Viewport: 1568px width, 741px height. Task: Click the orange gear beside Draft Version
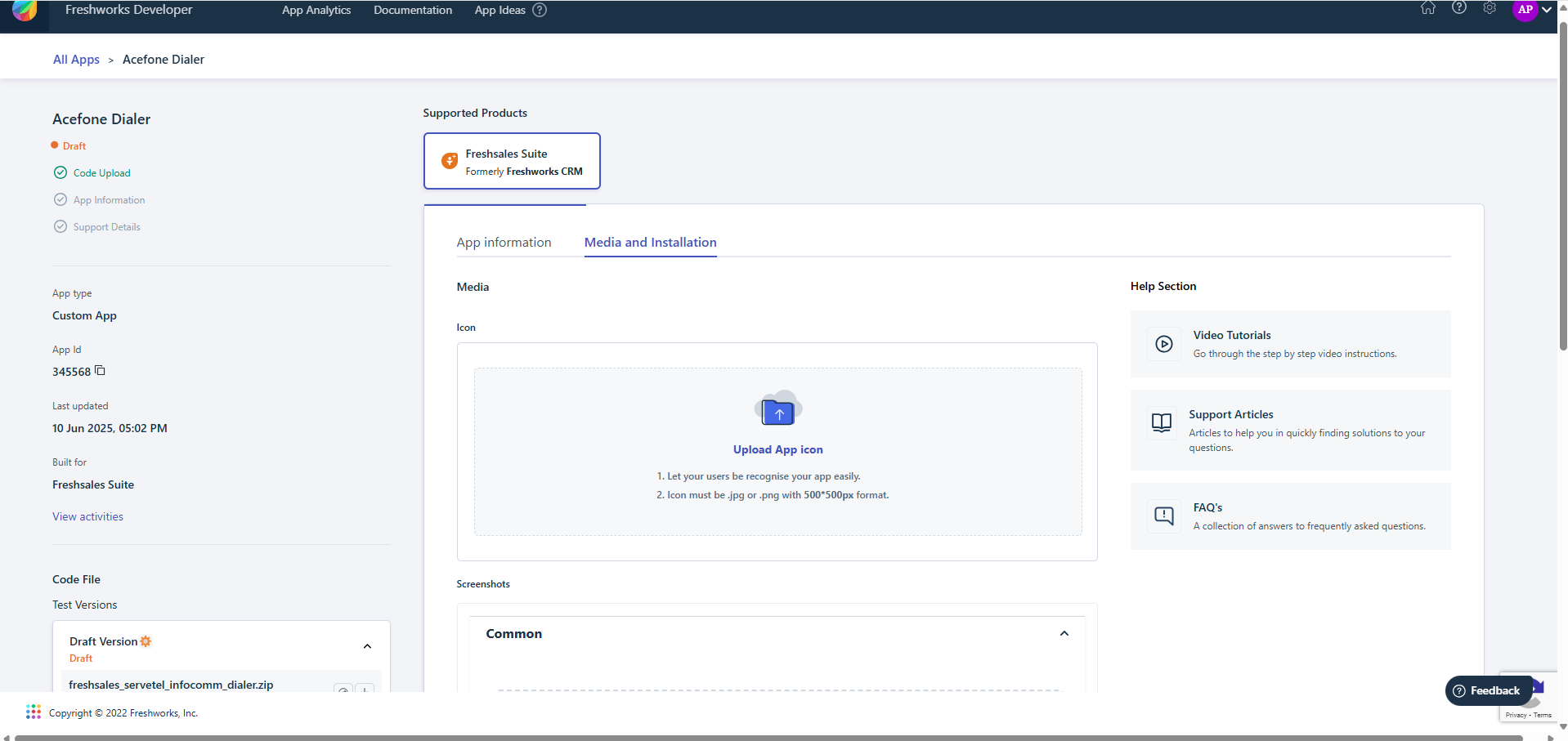[x=146, y=641]
